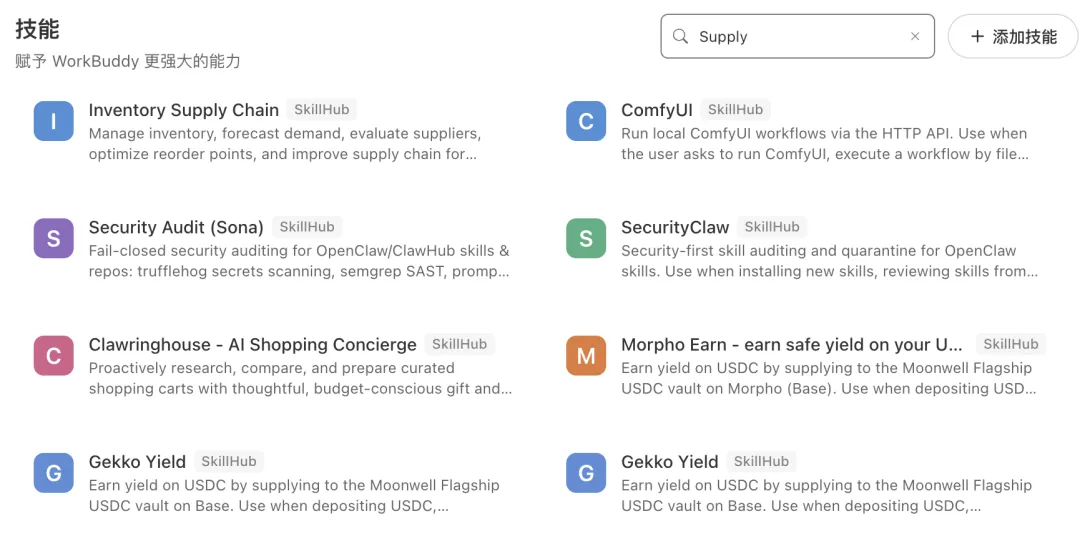Open Clawringhouse - AI Shopping Concierge title
This screenshot has width=1080, height=539.
click(x=252, y=345)
